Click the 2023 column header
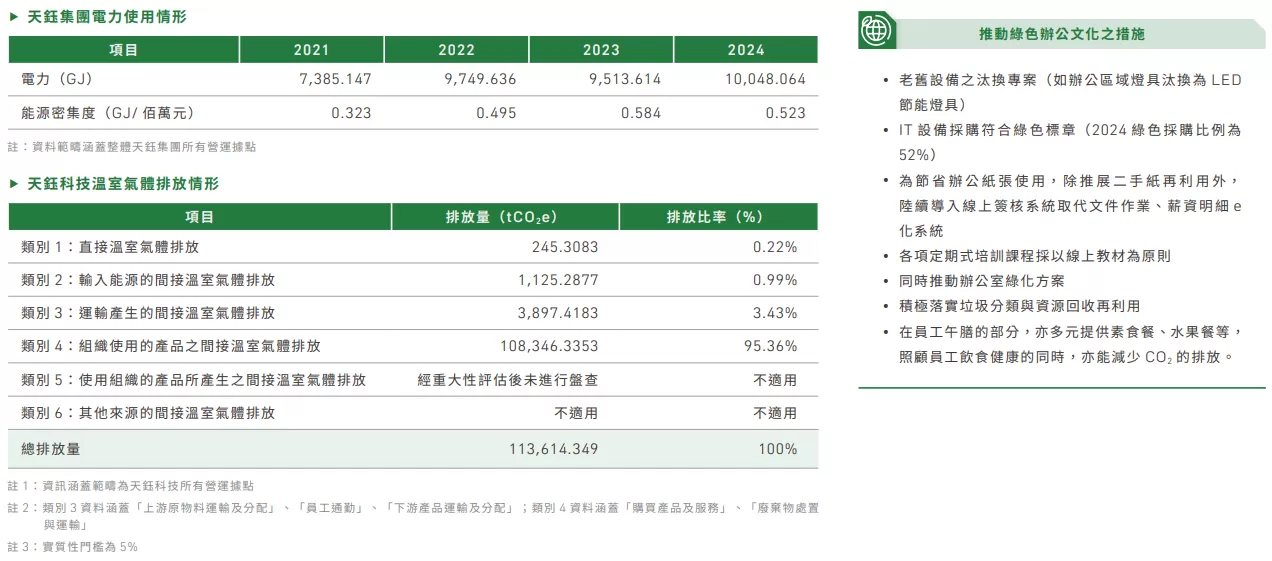 pyautogui.click(x=601, y=50)
